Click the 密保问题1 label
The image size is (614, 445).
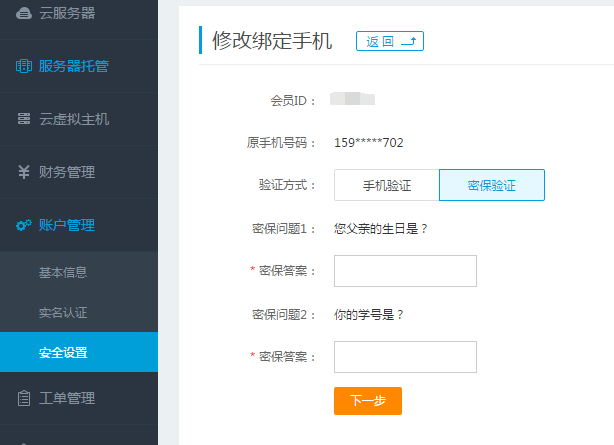[284, 228]
